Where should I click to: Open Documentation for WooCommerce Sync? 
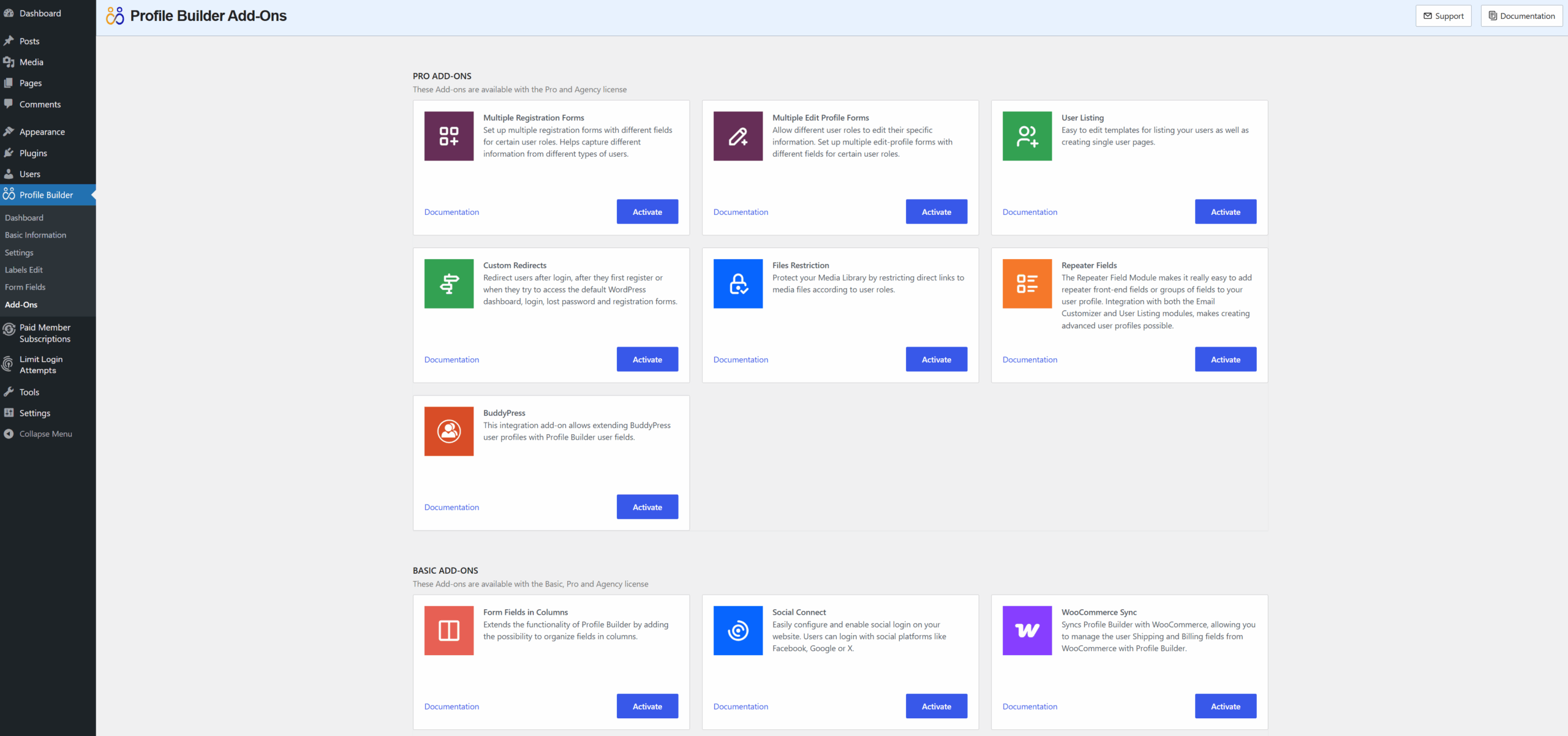pyautogui.click(x=1029, y=706)
